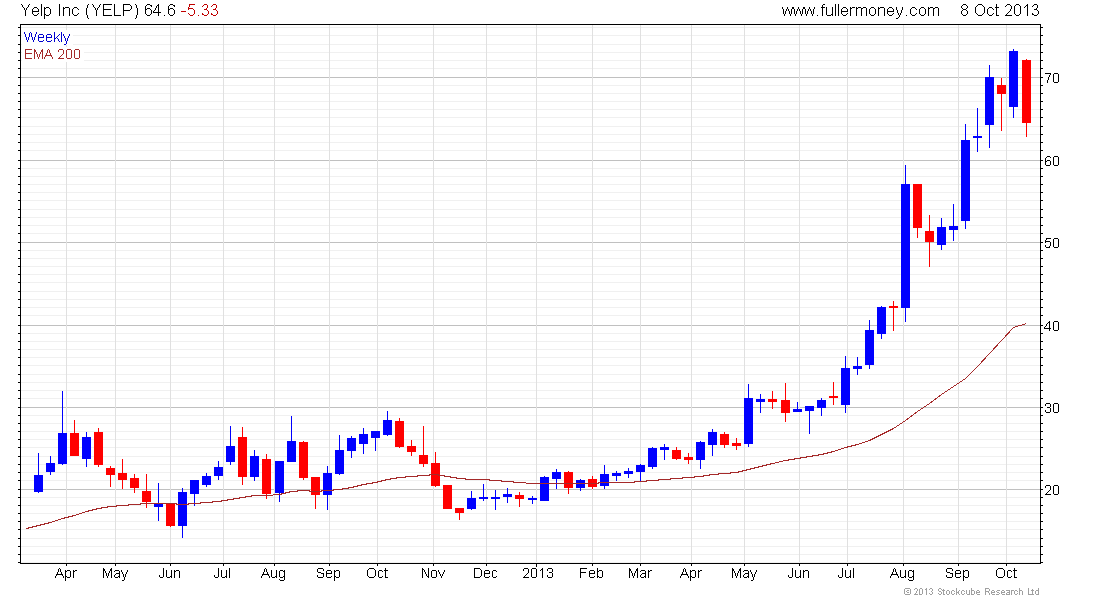Click the first 'Oct' label on time axis
Screen dimensions: 1100x600
point(377,574)
